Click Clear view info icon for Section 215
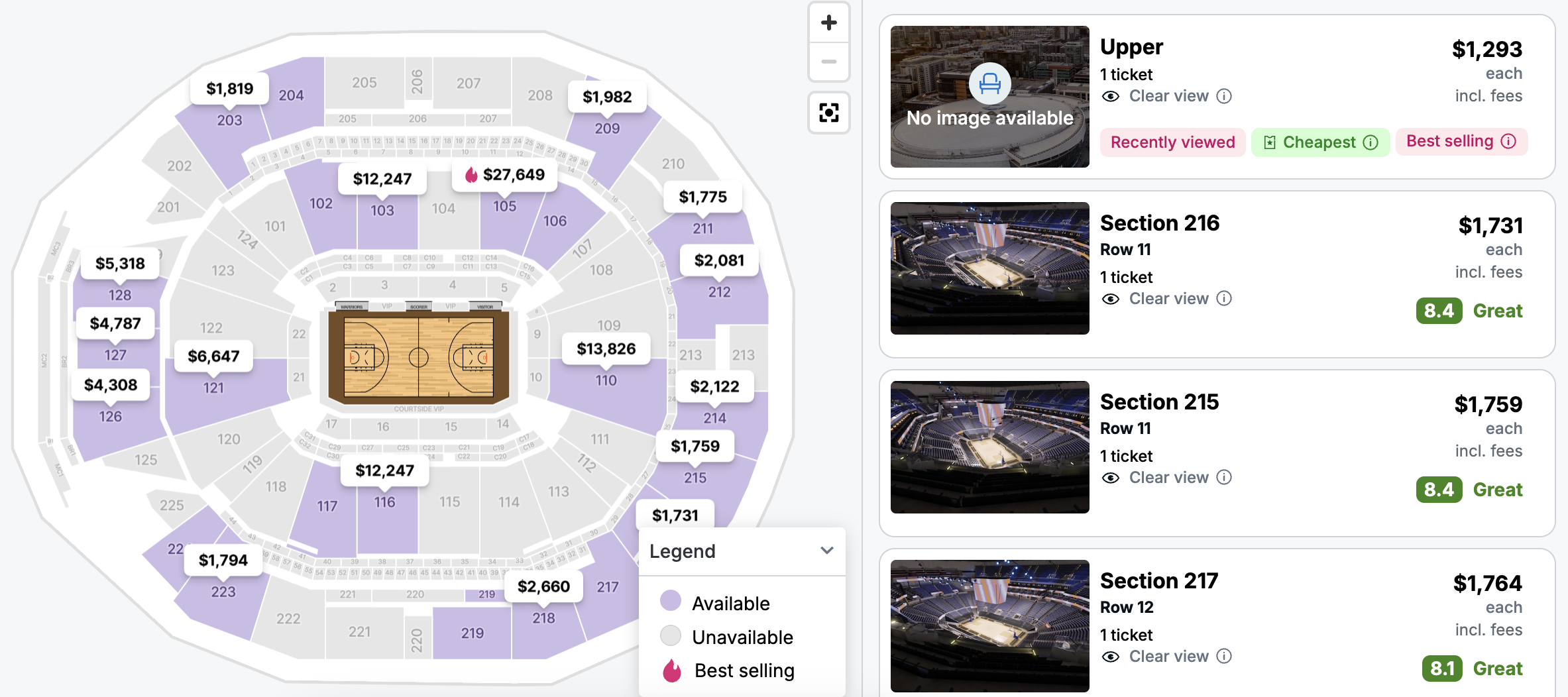This screenshot has width=1568, height=697. [1225, 478]
